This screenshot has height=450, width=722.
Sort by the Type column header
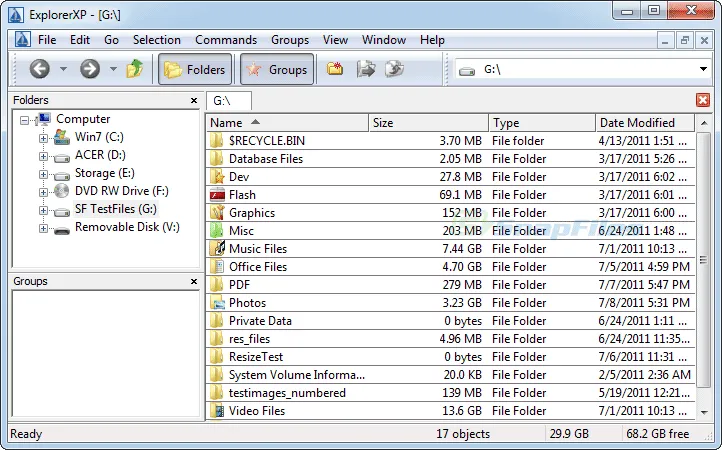pyautogui.click(x=542, y=123)
